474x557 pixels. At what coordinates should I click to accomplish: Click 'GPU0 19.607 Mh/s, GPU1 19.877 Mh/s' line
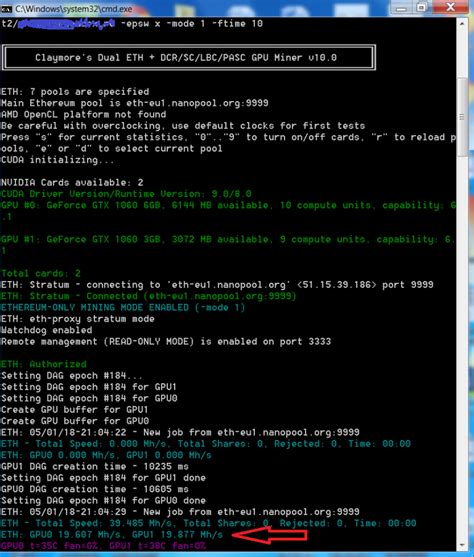(112, 535)
